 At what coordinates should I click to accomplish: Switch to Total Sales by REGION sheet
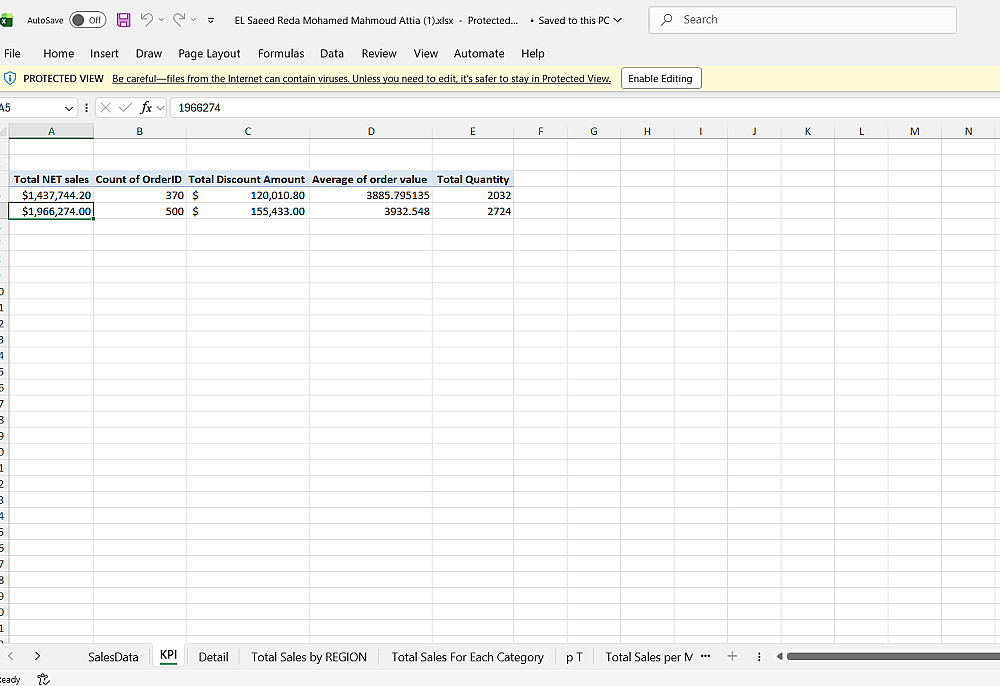click(309, 657)
